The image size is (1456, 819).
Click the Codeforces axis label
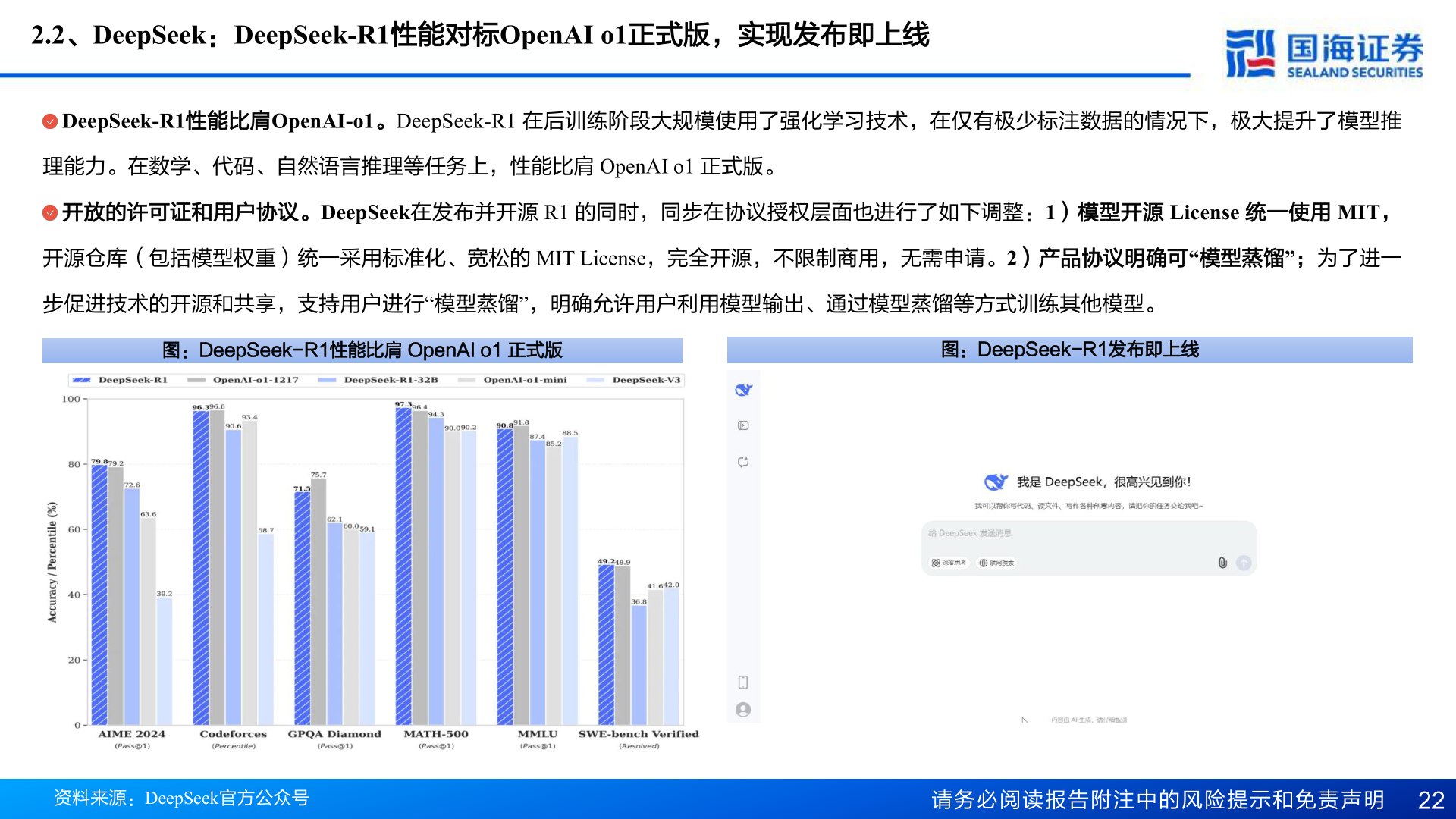pyautogui.click(x=234, y=734)
